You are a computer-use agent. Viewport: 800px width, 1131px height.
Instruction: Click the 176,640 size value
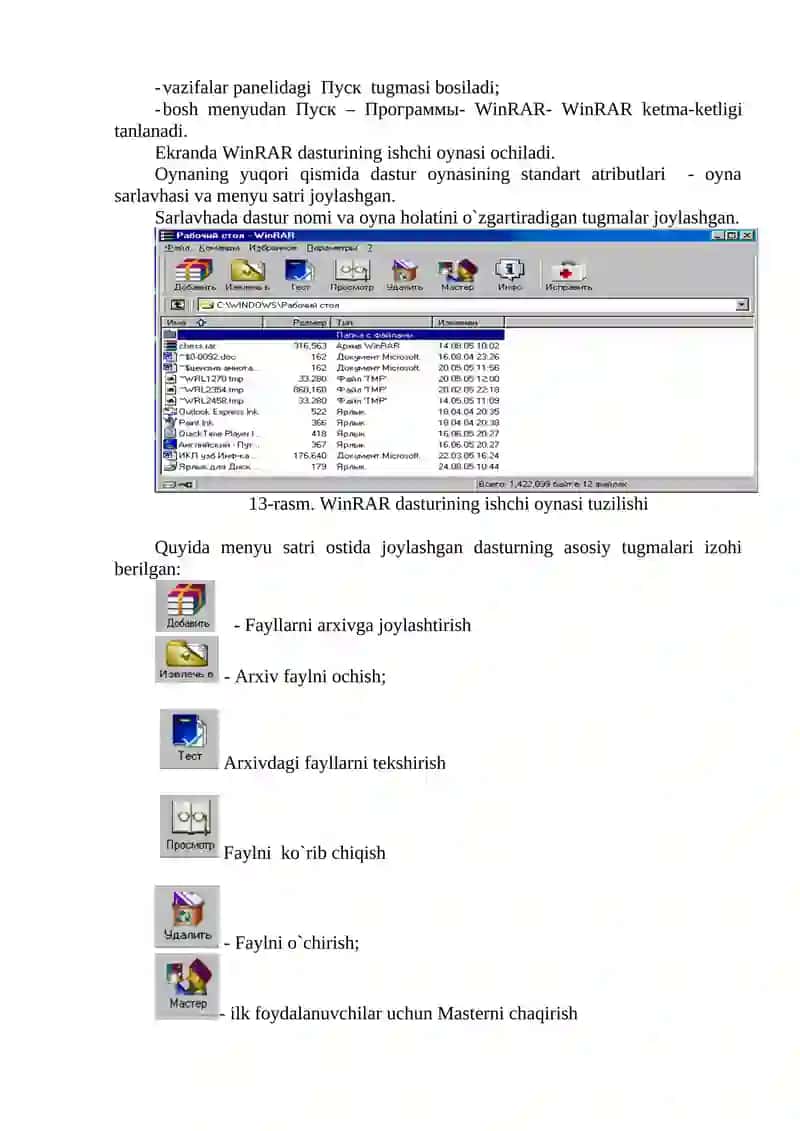(310, 456)
